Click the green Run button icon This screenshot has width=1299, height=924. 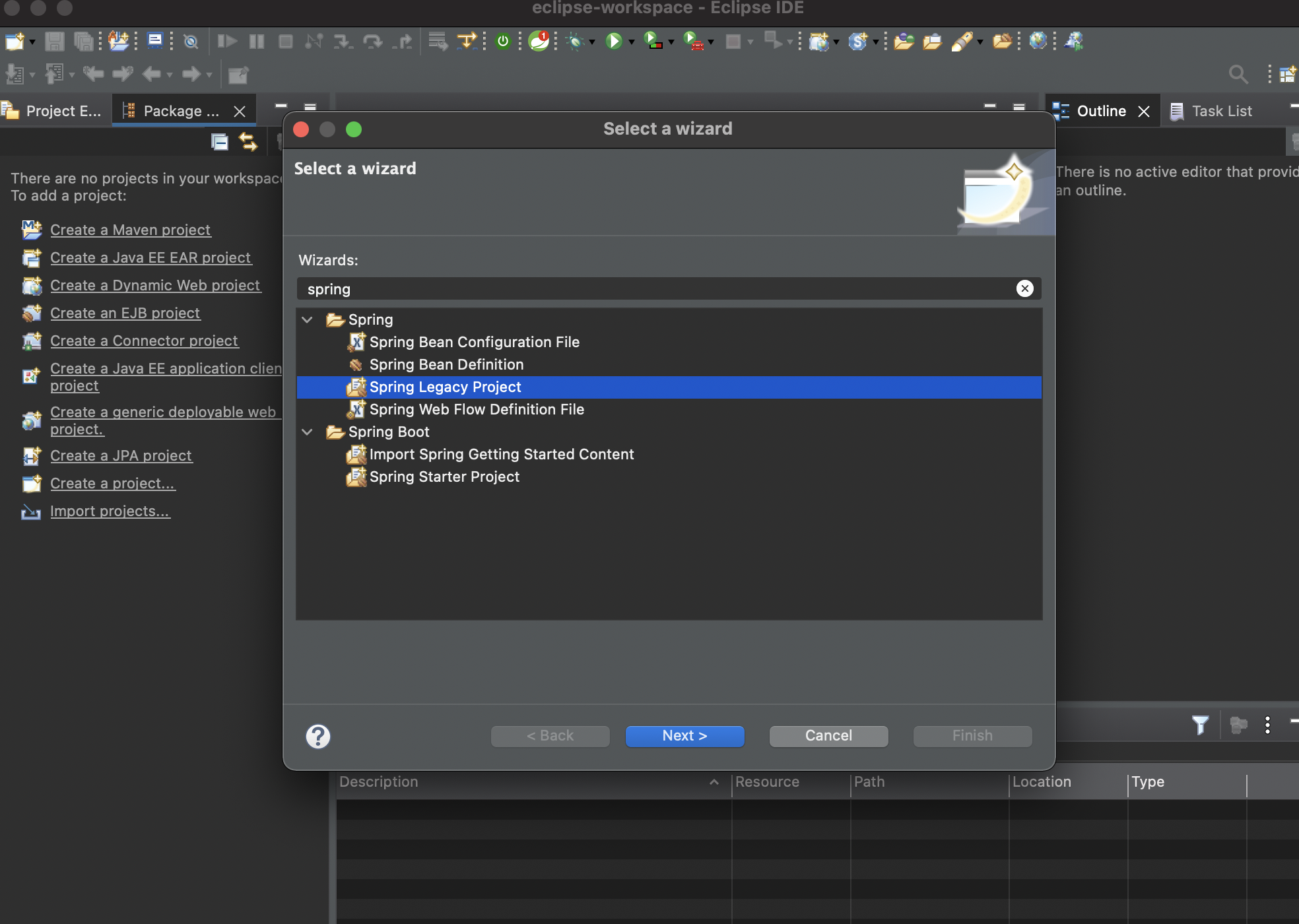(x=614, y=42)
